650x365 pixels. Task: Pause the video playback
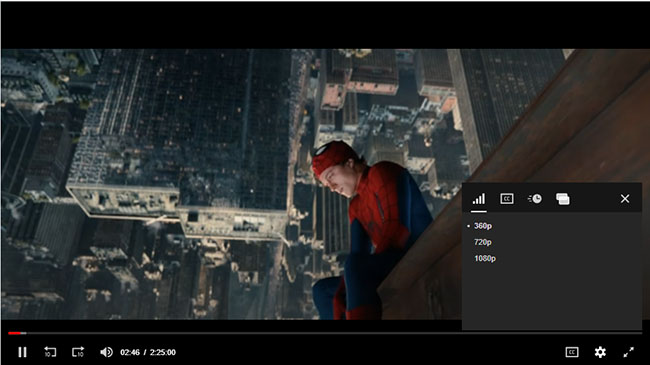(22, 352)
